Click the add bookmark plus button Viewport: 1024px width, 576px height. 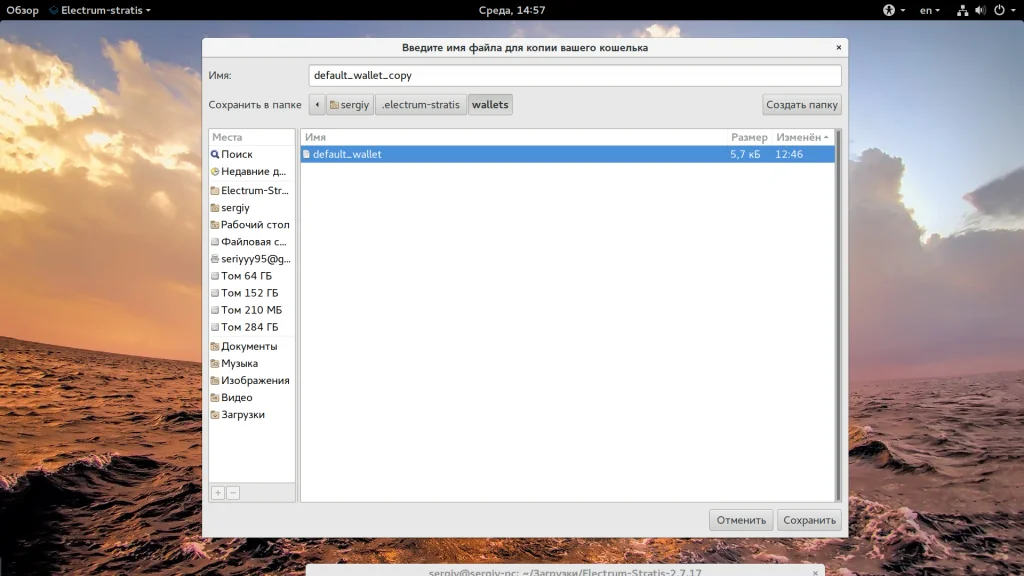[217, 493]
